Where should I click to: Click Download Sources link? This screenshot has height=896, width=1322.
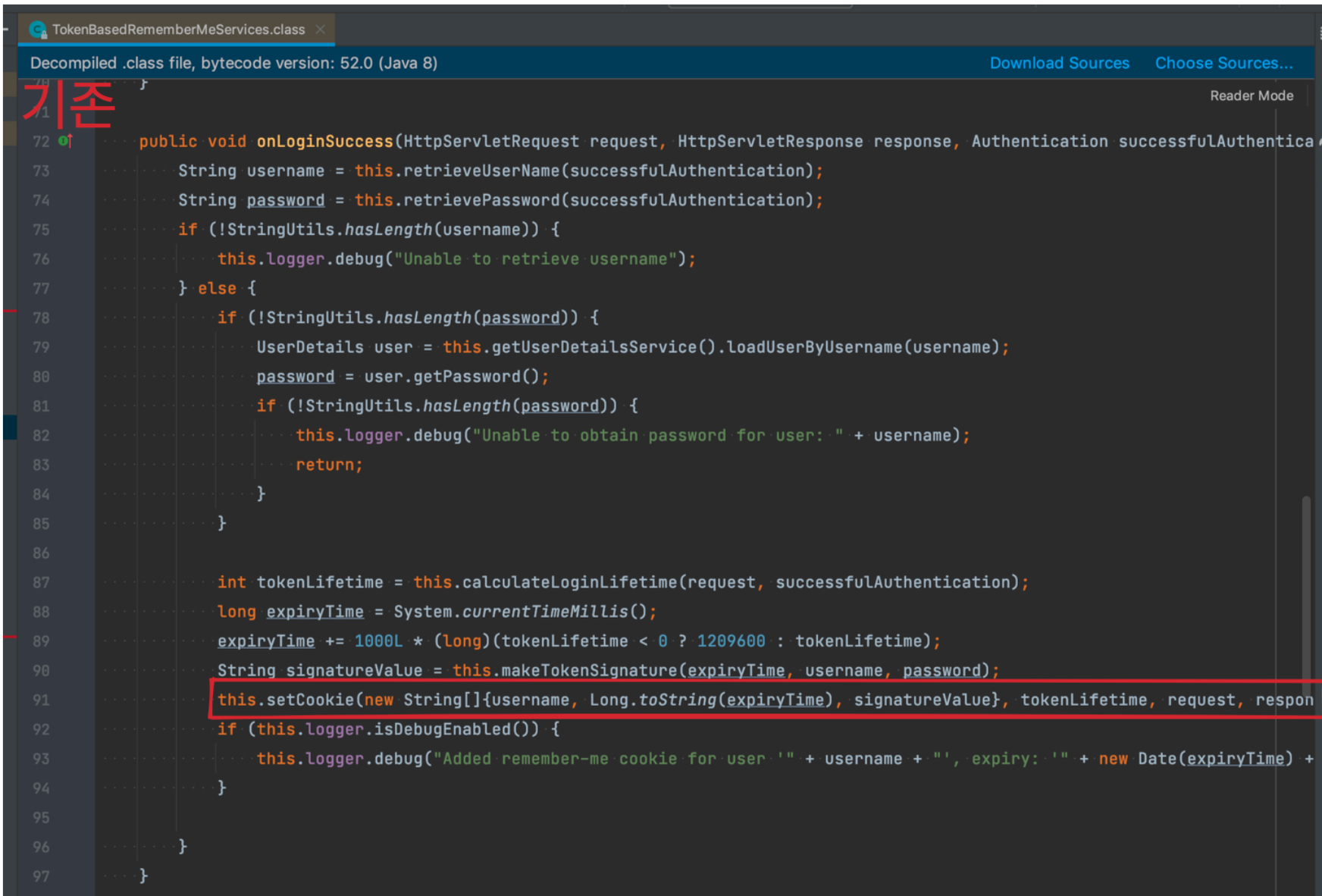coord(1059,63)
